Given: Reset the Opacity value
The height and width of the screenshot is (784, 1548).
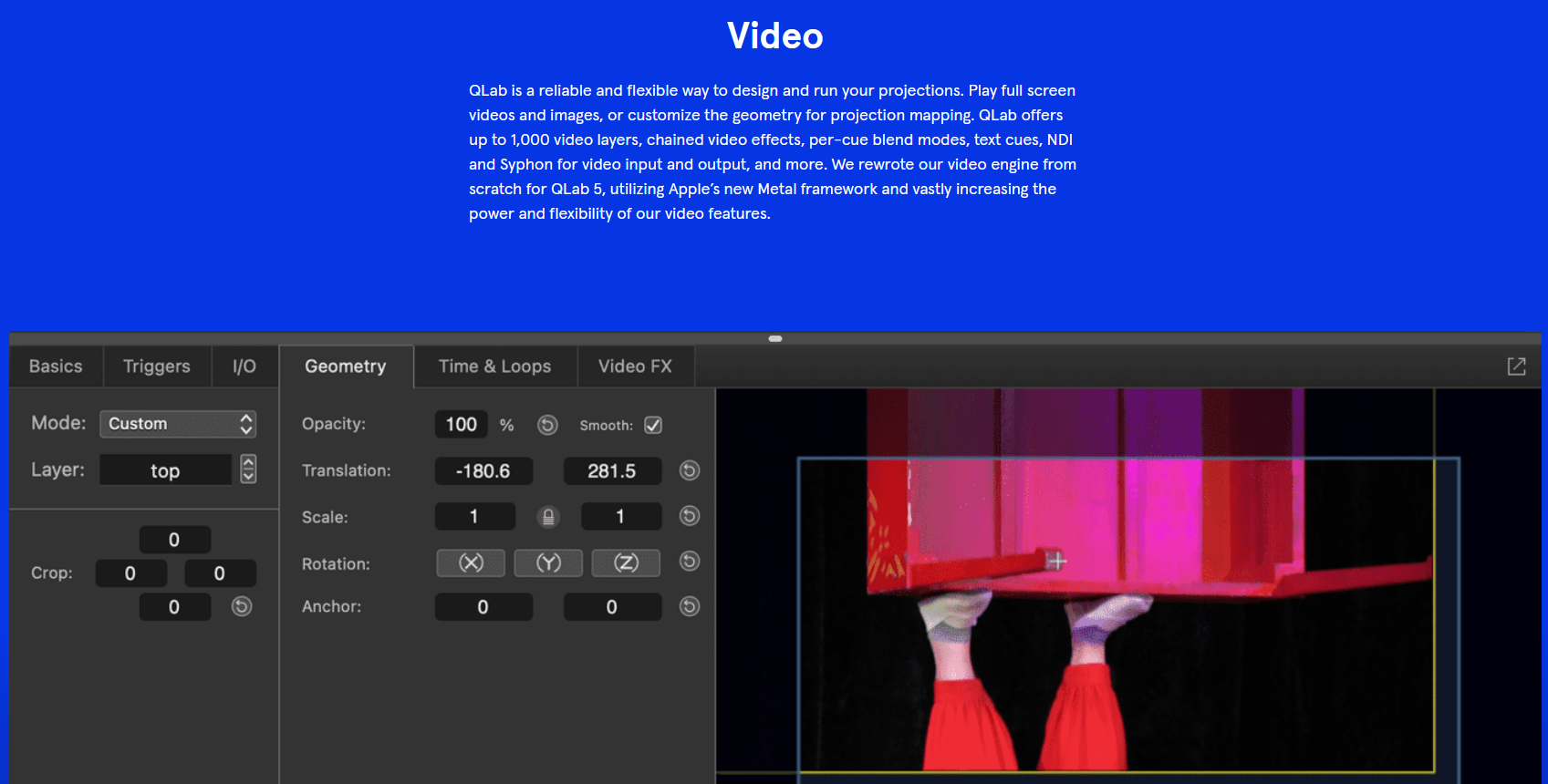Looking at the screenshot, I should point(547,425).
